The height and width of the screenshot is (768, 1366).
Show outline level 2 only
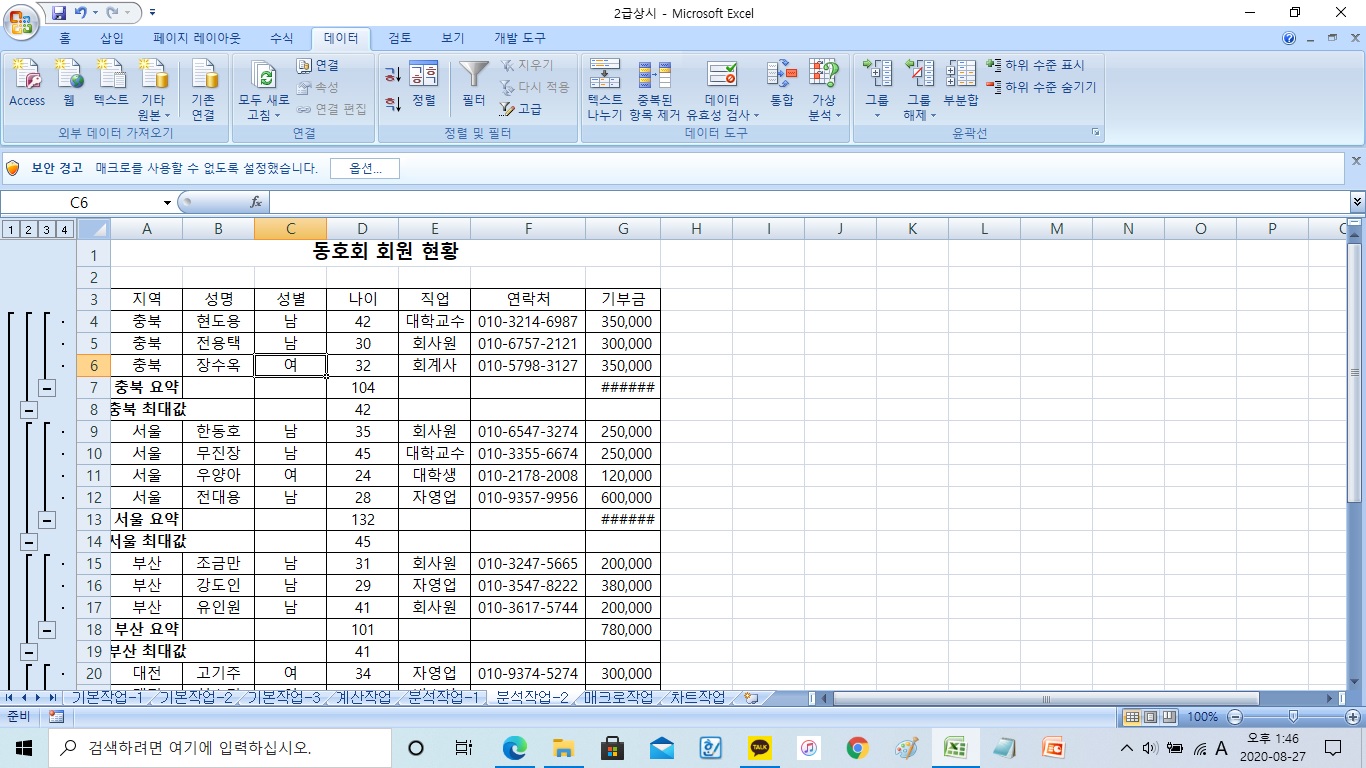pos(28,229)
